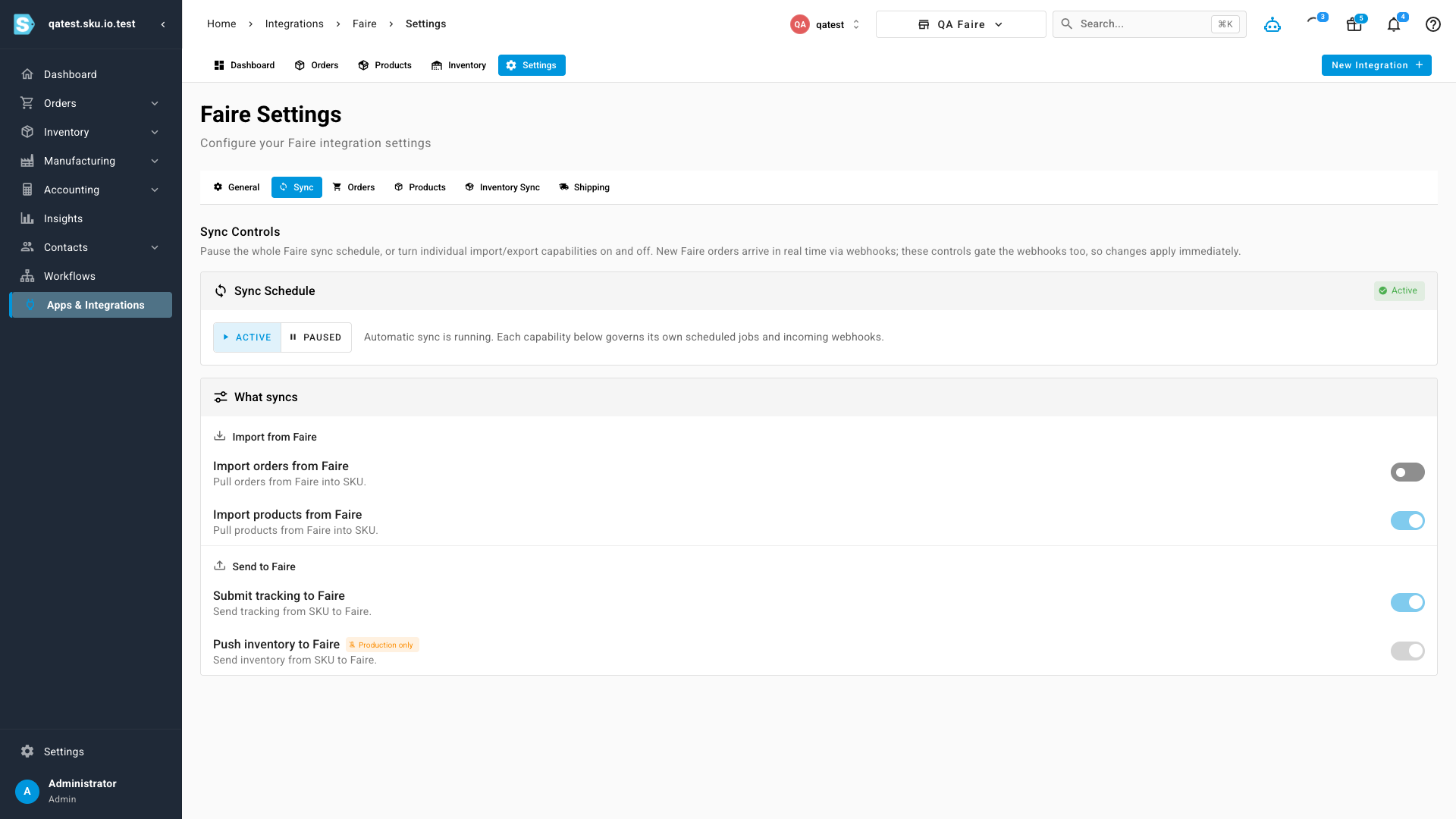The image size is (1456, 819).
Task: Open the QA Faire store dropdown
Action: click(961, 24)
